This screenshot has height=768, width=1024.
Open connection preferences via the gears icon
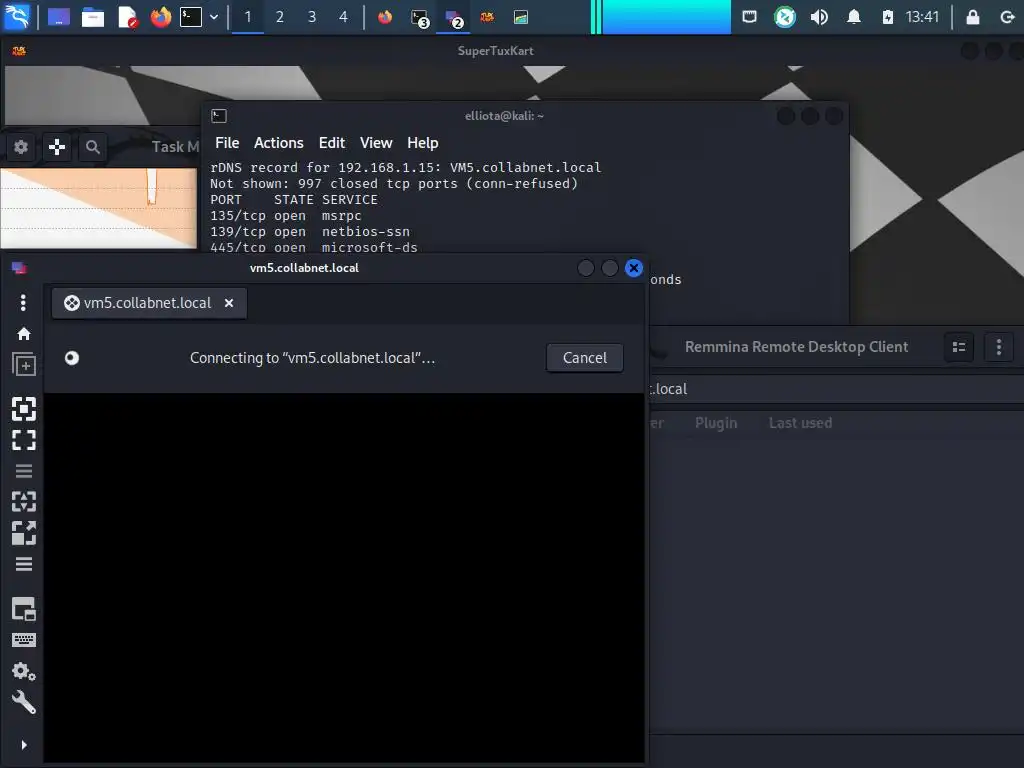click(24, 671)
